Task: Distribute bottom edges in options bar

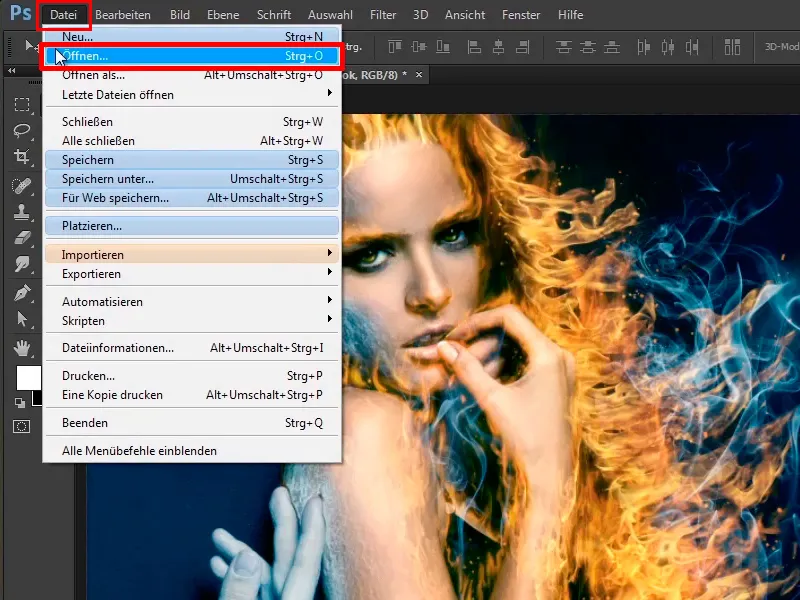Action: 612,47
